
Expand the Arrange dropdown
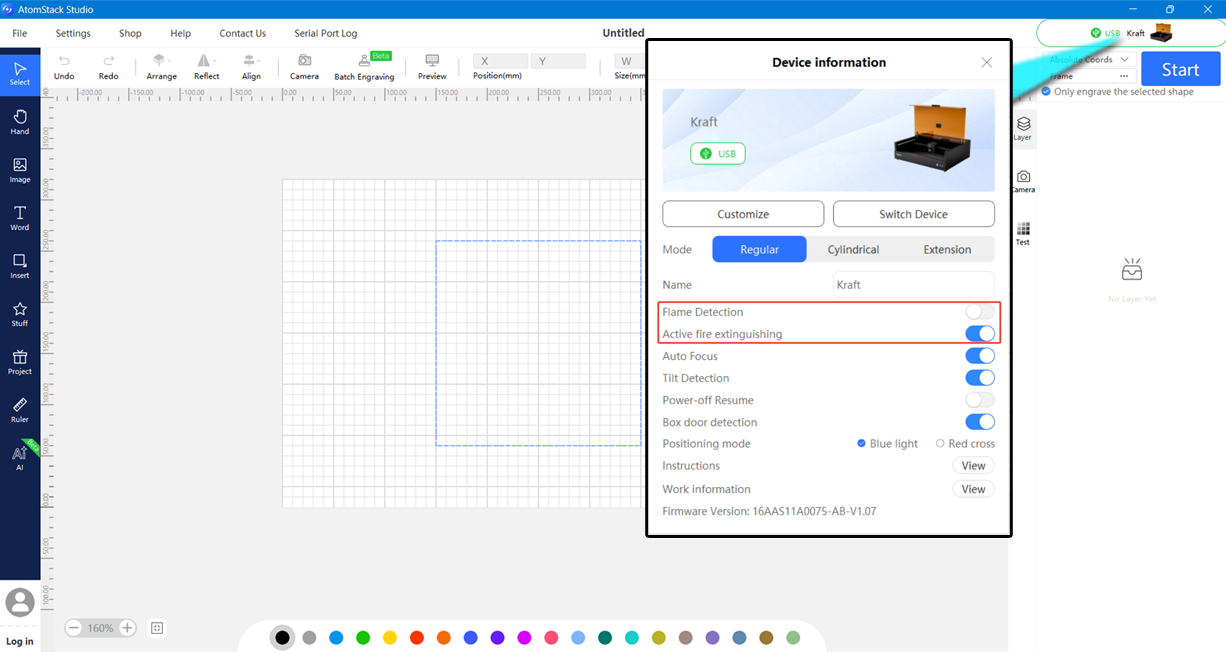point(161,68)
